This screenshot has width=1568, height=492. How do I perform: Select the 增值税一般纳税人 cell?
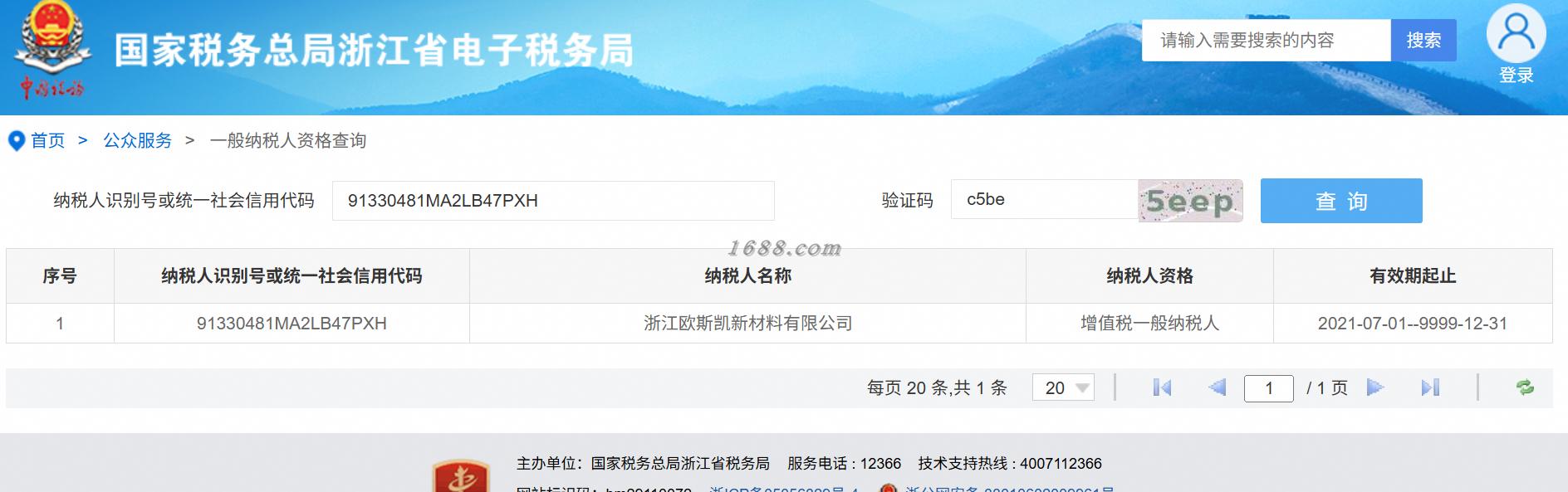[x=1149, y=324]
